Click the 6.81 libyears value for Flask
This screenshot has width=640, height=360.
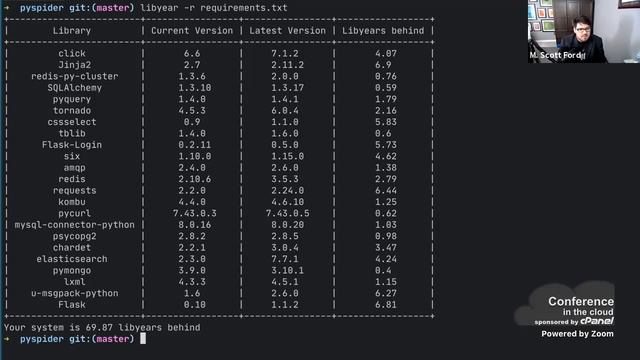click(x=386, y=305)
